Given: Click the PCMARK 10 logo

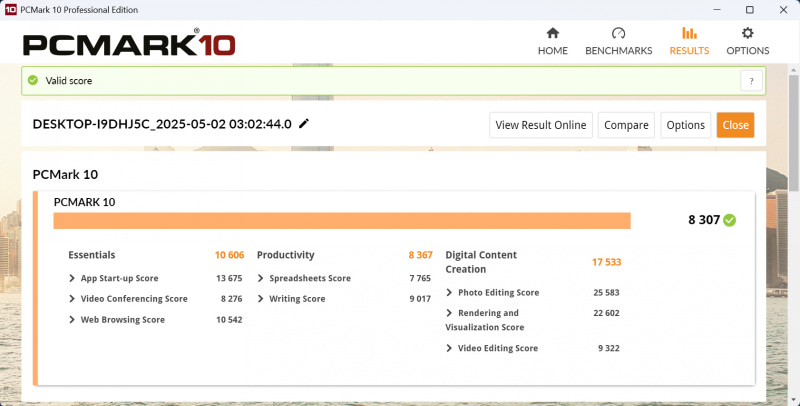Looking at the screenshot, I should [129, 43].
